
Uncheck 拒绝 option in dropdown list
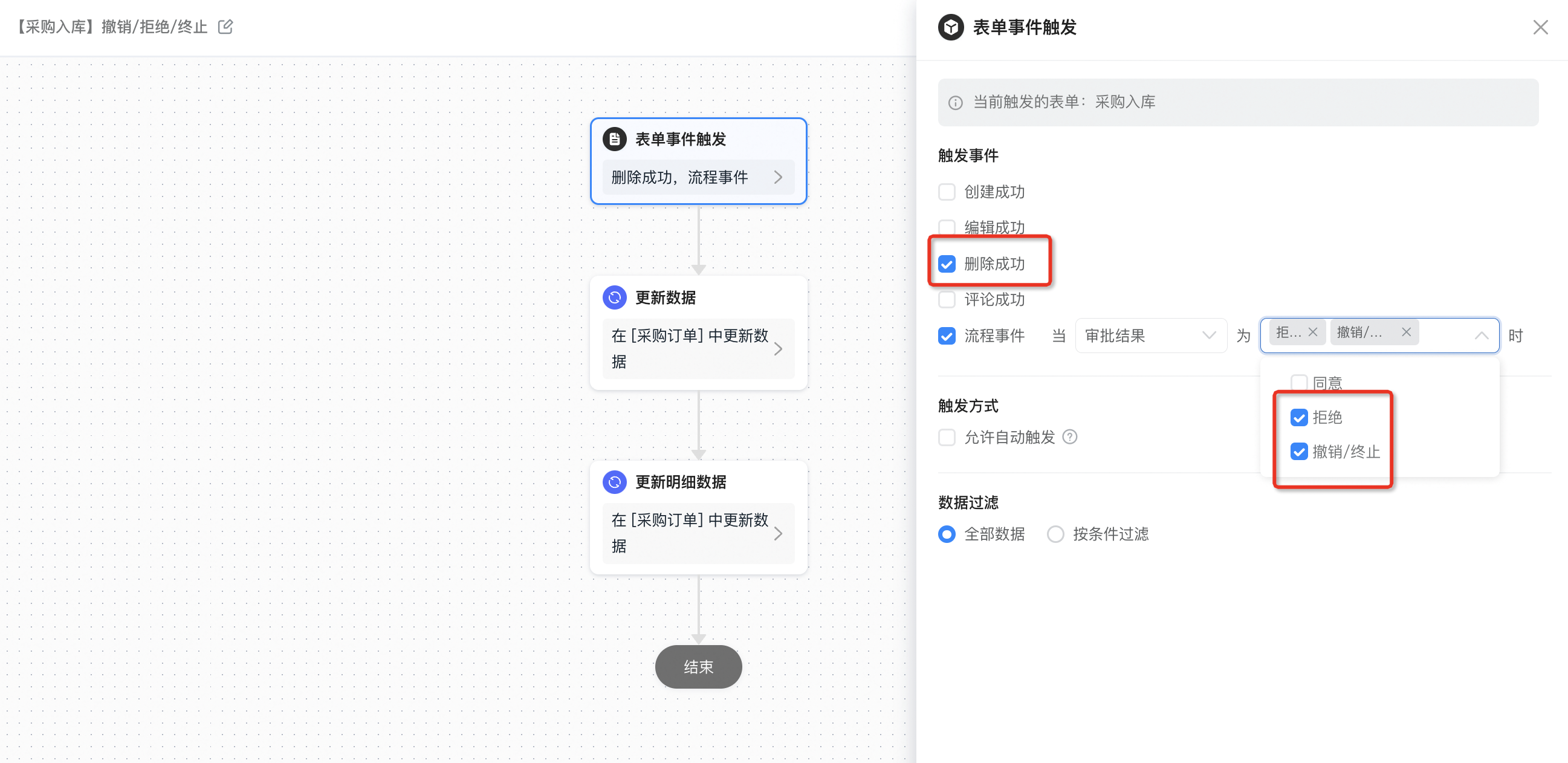pyautogui.click(x=1298, y=417)
